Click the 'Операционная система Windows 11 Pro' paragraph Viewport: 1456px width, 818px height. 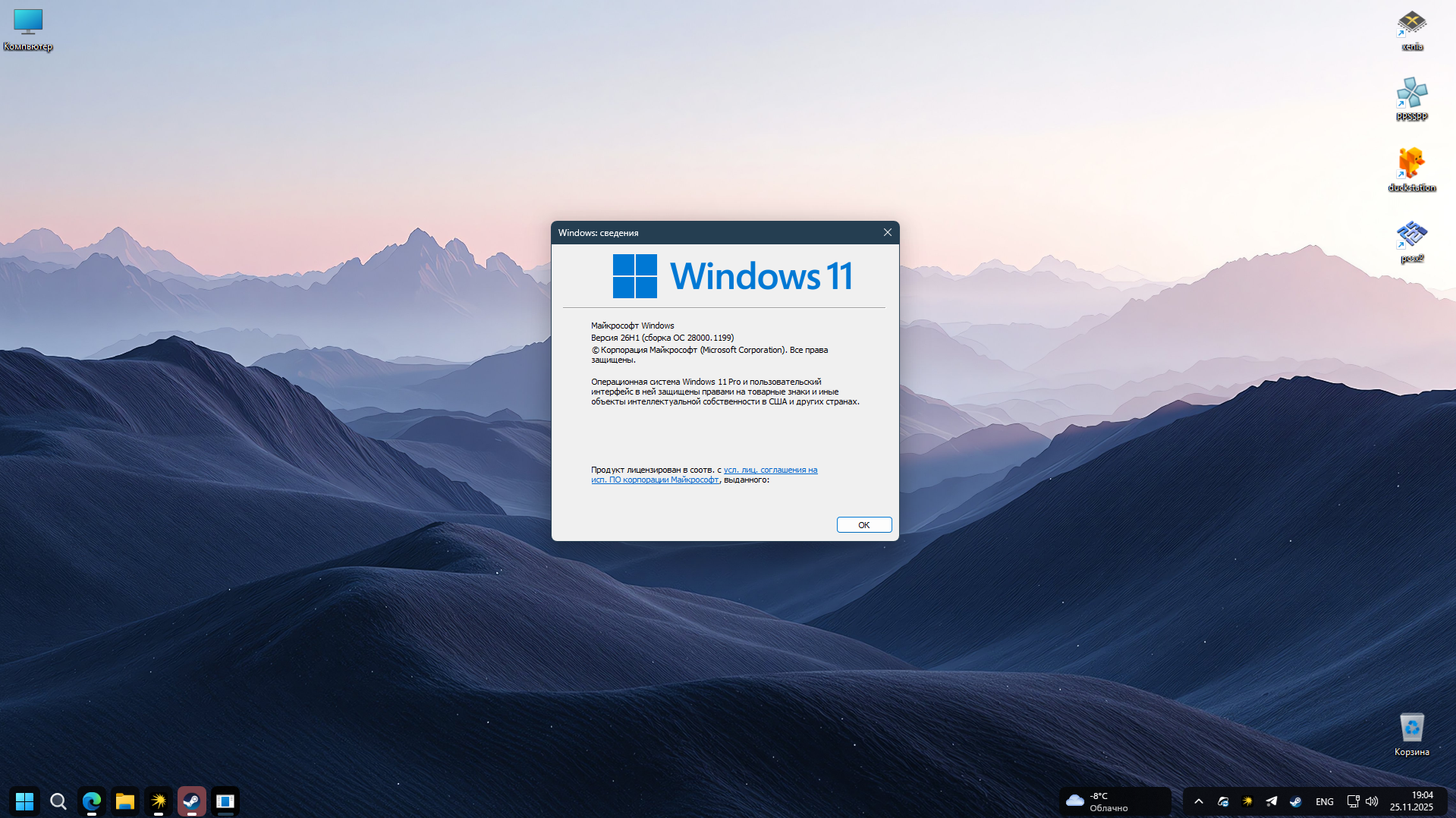pos(725,392)
